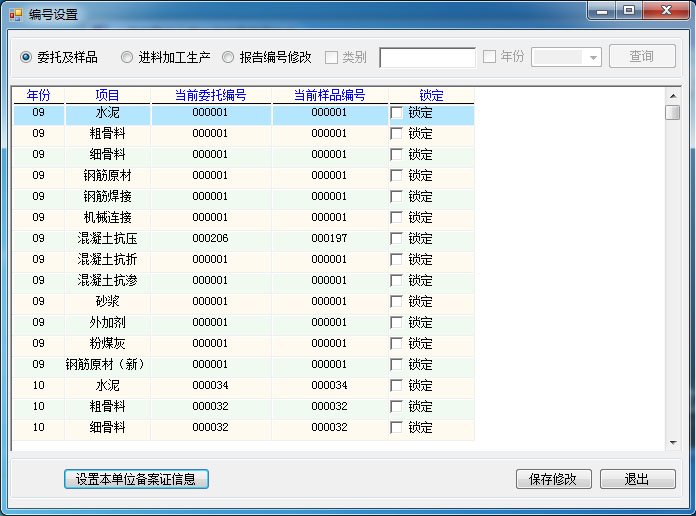Lock the 混凝土抗压 row checkbox

click(x=397, y=239)
